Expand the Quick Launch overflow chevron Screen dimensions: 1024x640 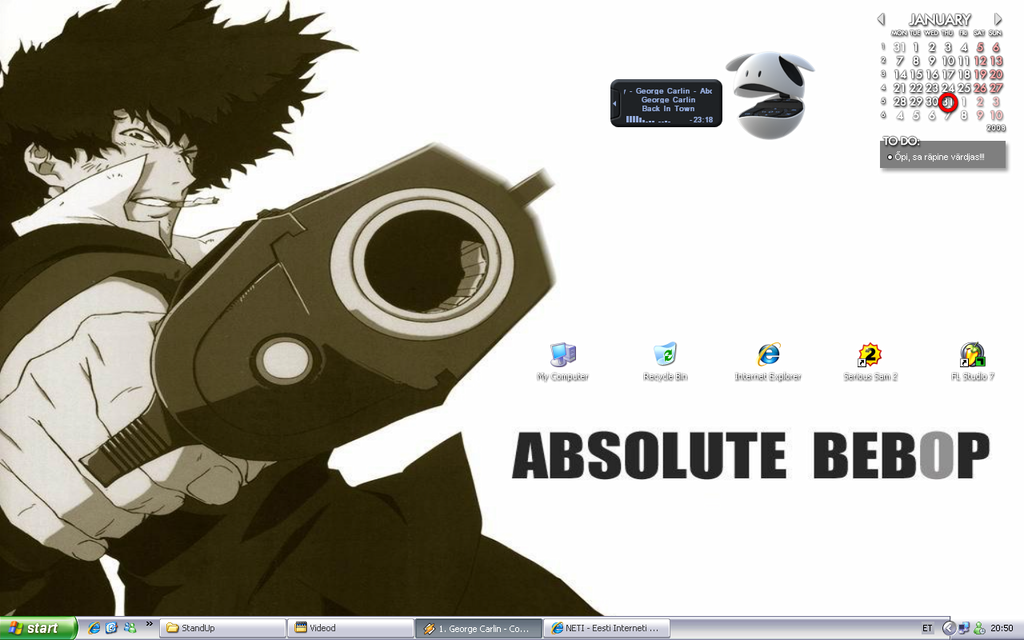(x=149, y=624)
